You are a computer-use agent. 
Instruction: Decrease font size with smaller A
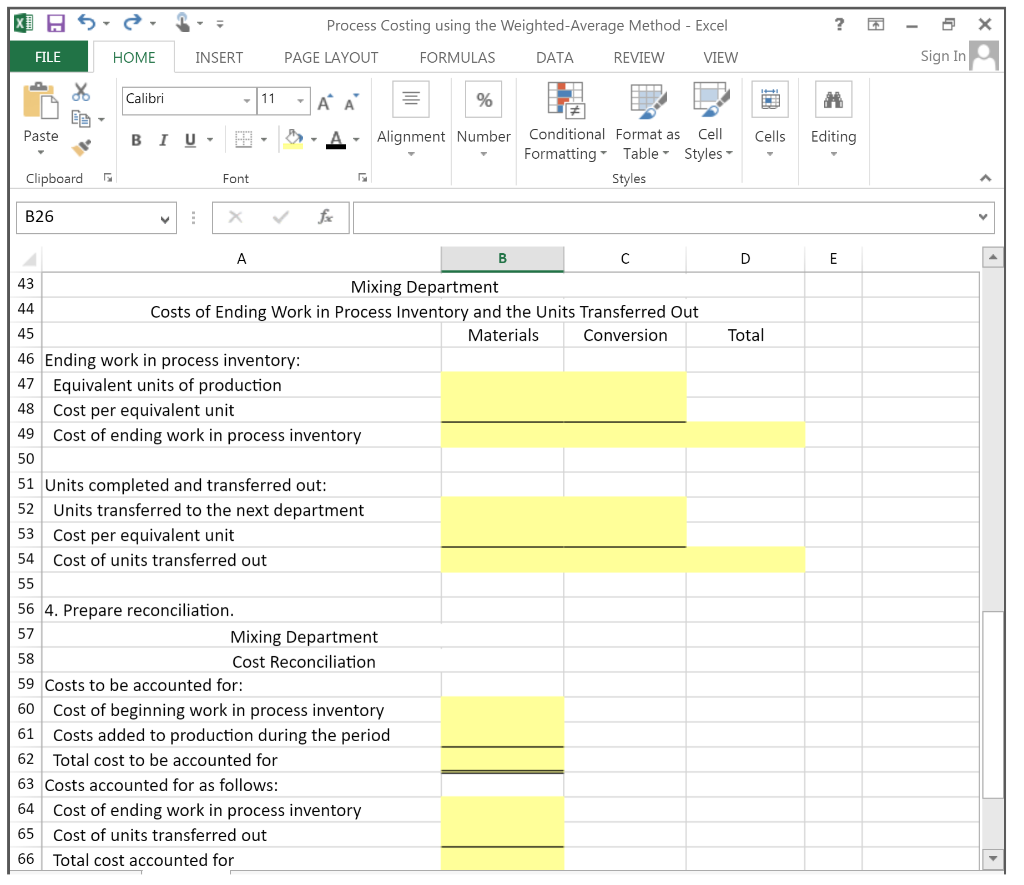351,103
